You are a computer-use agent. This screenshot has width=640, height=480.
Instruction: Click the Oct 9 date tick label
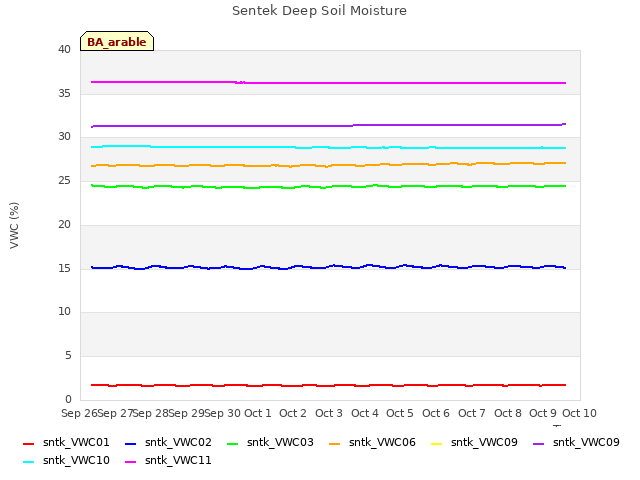[x=542, y=413]
